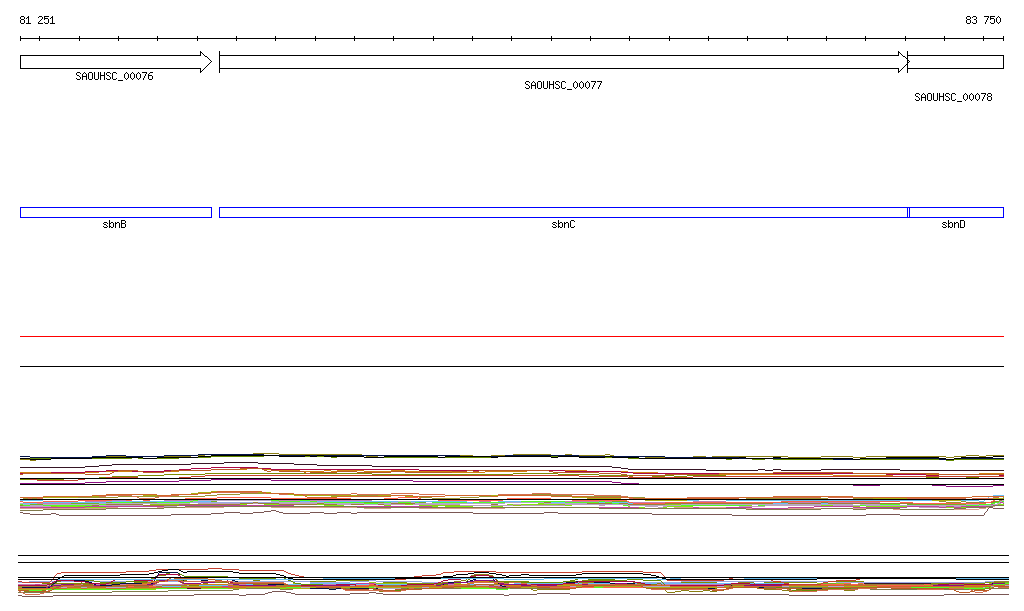Click the rightmost tick of the ruler
Image resolution: width=1024 pixels, height=611 pixels.
[1003, 39]
